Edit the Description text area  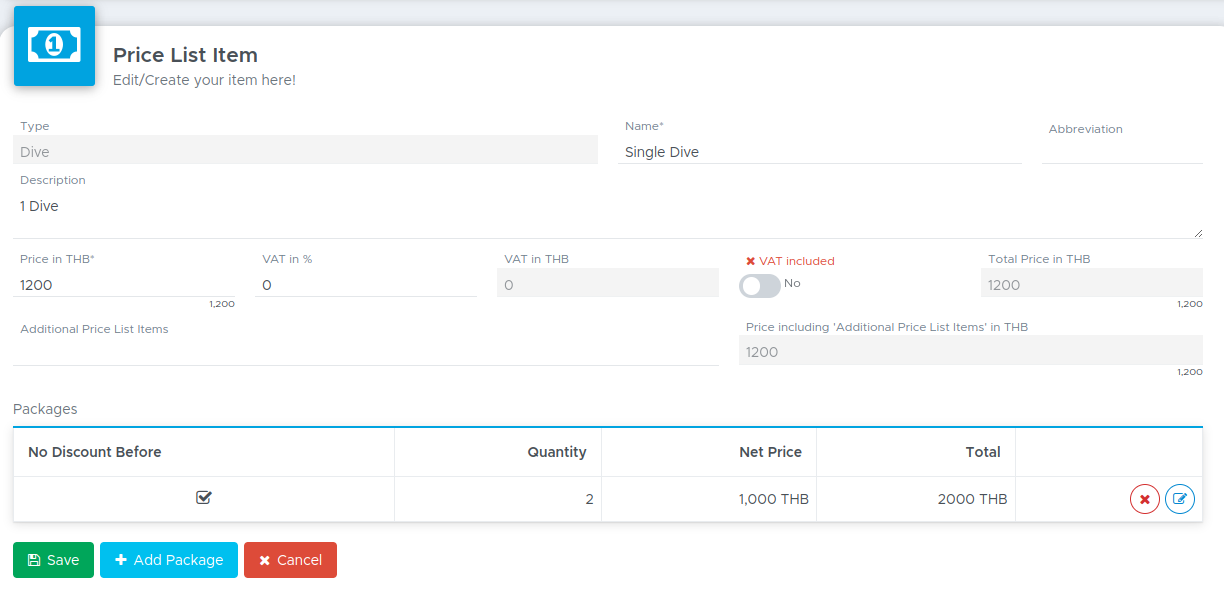pos(608,215)
